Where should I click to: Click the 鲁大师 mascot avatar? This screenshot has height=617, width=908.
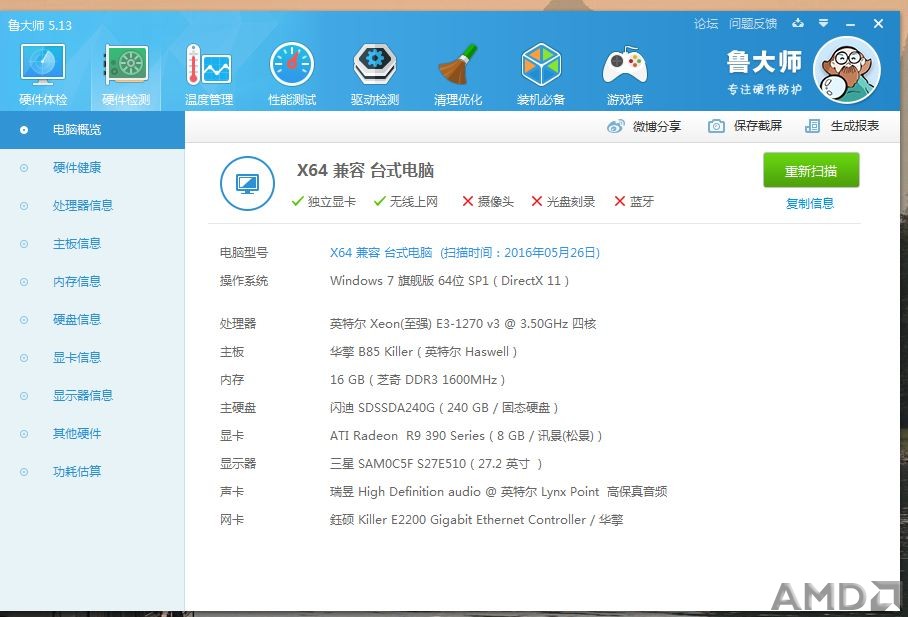point(847,70)
